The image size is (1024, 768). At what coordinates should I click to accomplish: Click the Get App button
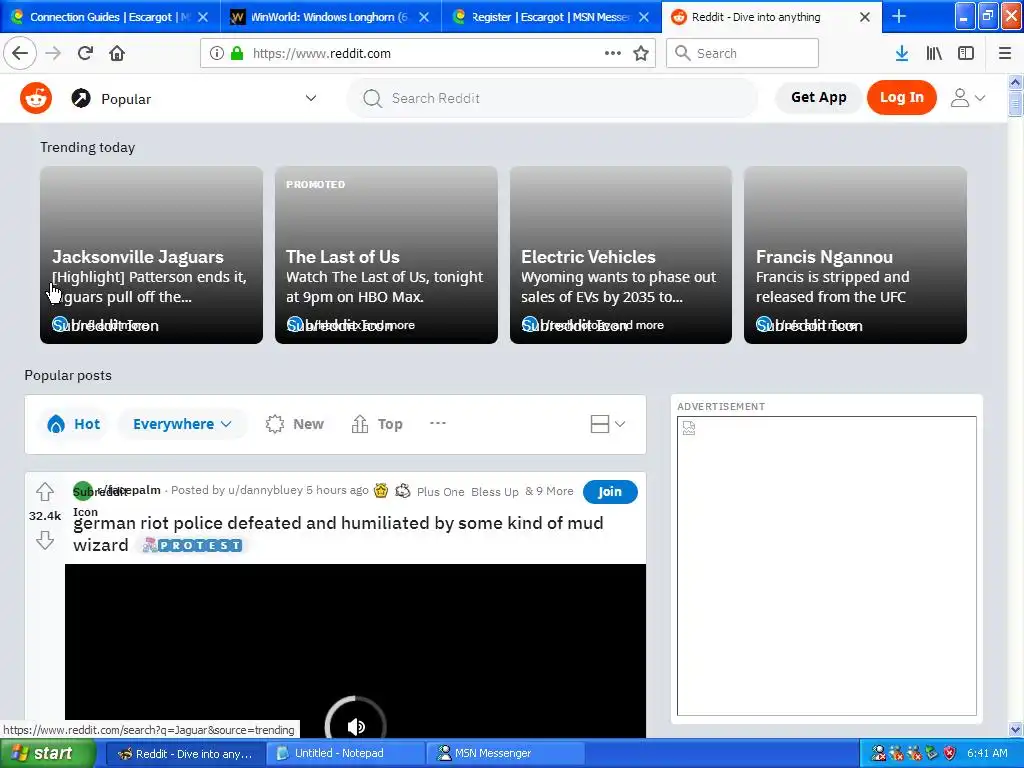(818, 97)
